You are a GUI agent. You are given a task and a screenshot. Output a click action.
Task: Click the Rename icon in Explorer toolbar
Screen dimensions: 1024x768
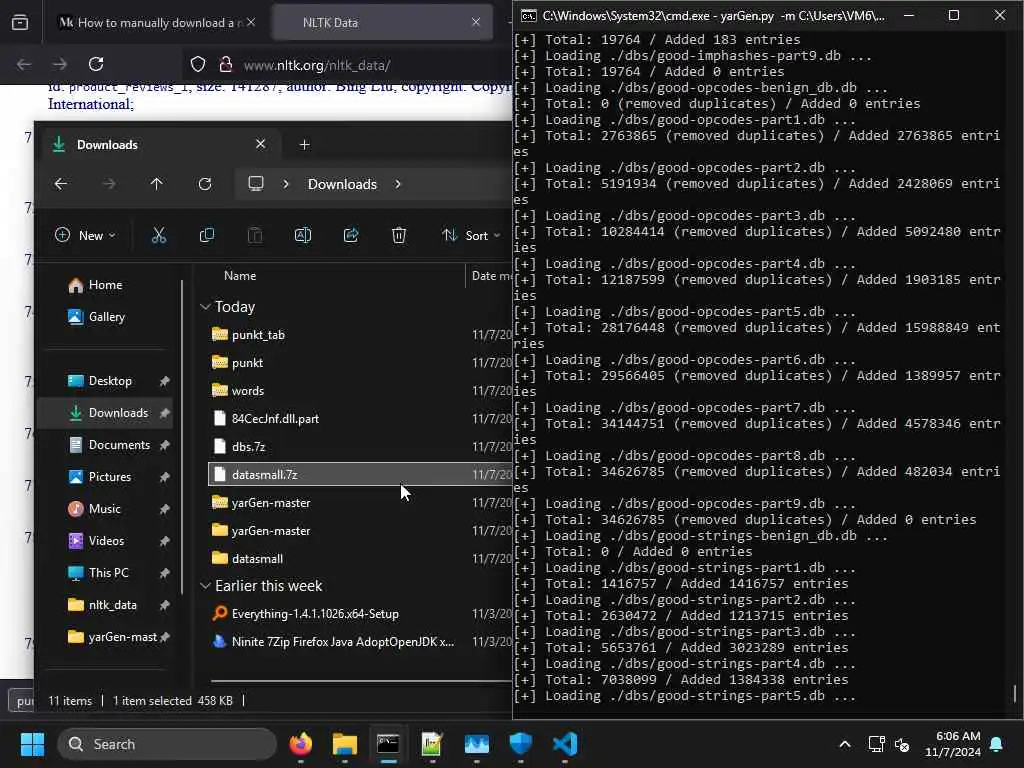tap(303, 235)
